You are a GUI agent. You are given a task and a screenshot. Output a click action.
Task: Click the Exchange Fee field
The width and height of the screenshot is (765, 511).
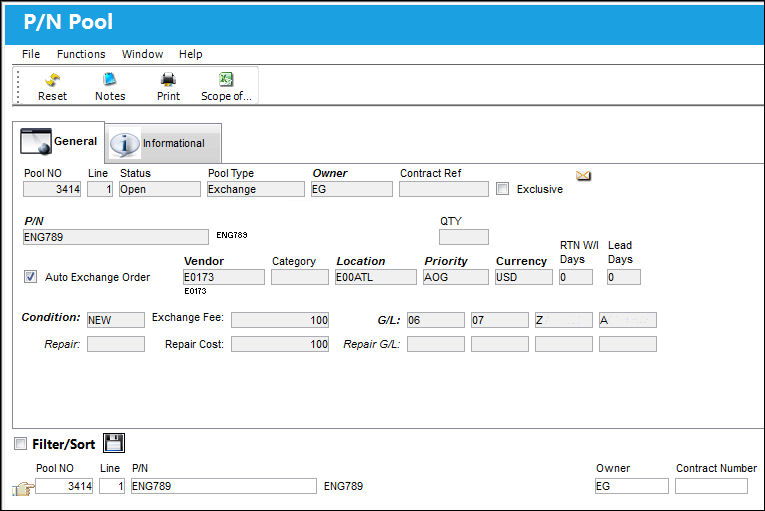[x=280, y=320]
